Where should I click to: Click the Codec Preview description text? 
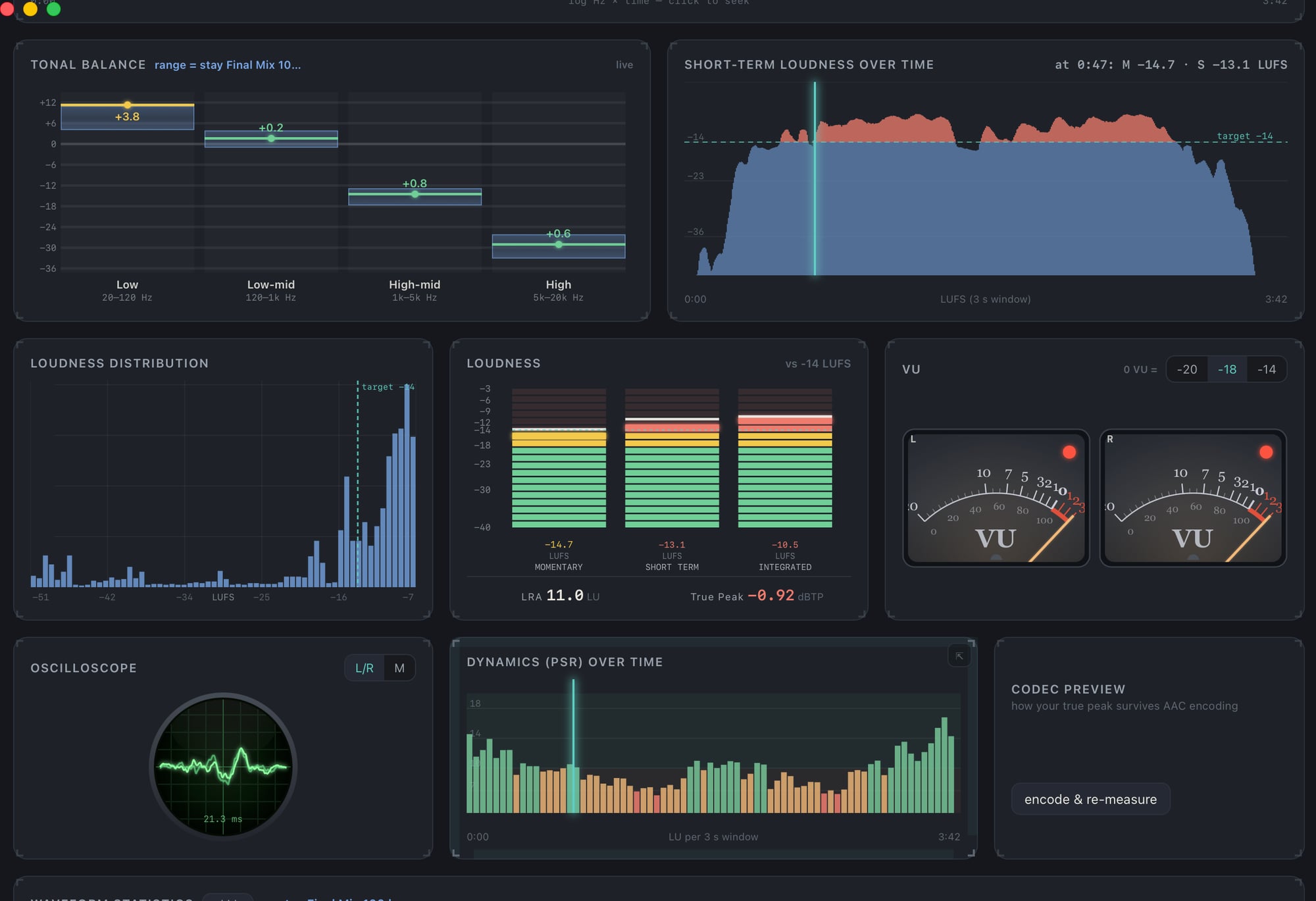click(1125, 706)
